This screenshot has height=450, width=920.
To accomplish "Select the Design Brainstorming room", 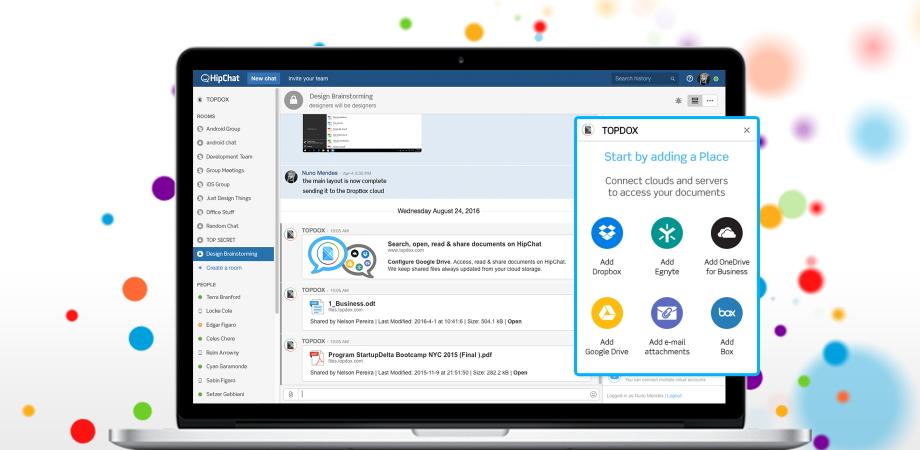I will click(x=234, y=254).
